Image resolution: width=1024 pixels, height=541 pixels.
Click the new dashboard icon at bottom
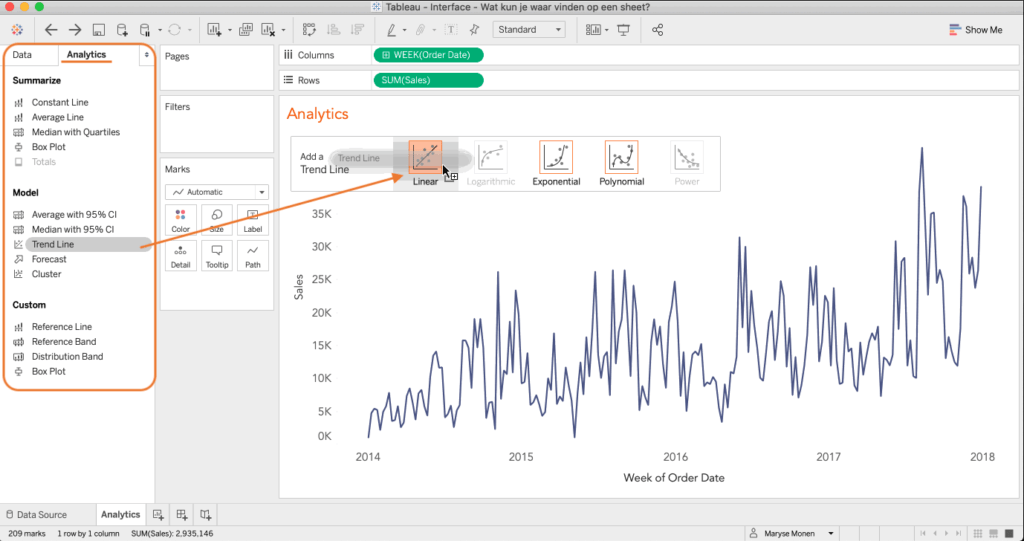(x=182, y=514)
